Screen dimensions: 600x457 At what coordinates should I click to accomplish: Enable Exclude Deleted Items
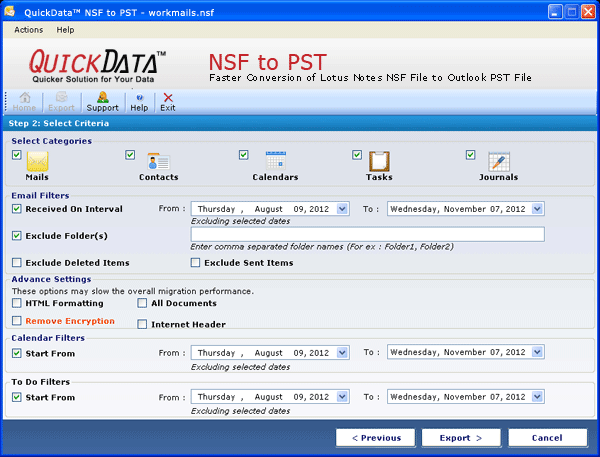click(16, 263)
